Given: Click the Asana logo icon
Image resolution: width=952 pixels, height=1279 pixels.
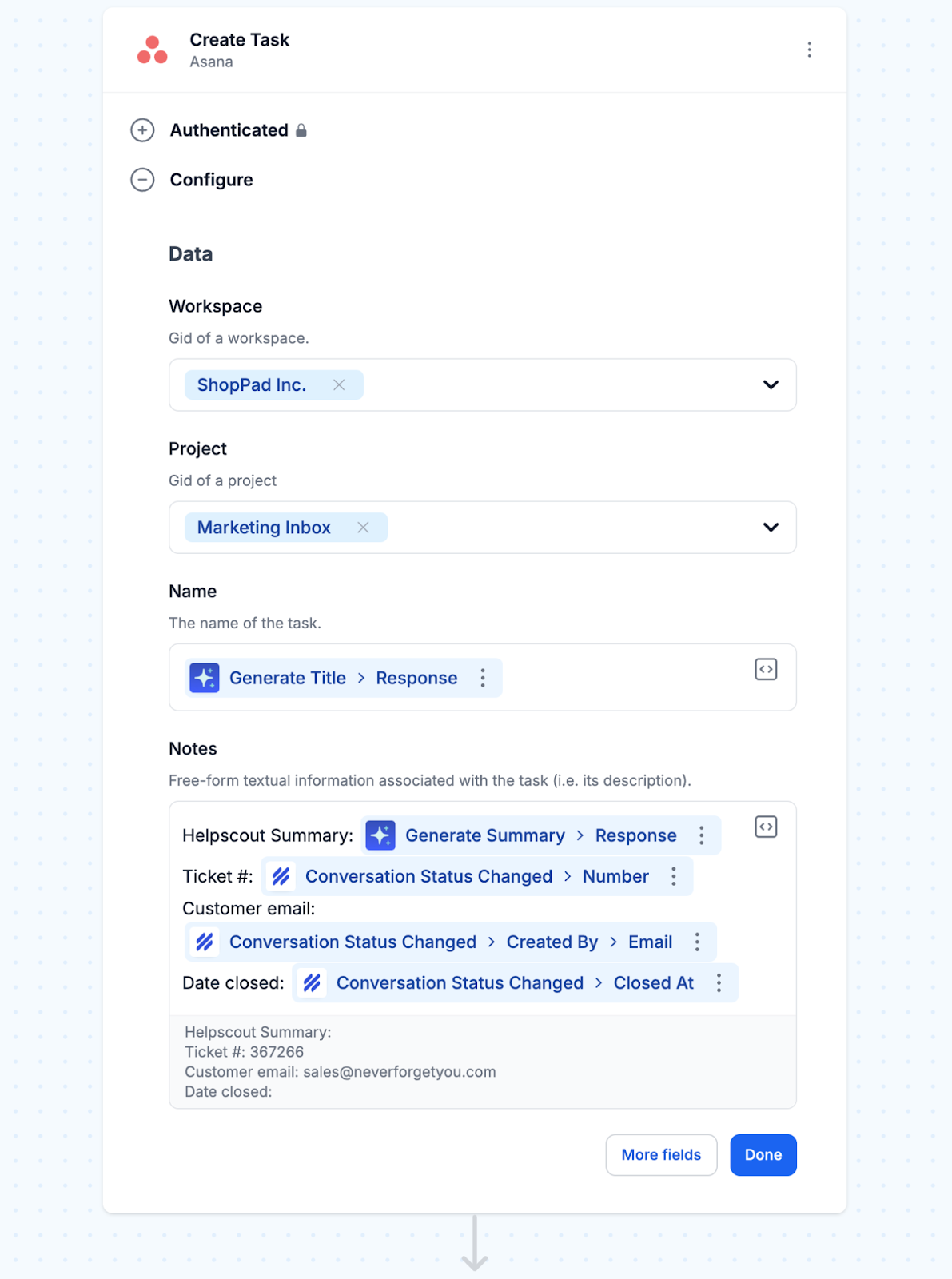Looking at the screenshot, I should click(x=152, y=50).
